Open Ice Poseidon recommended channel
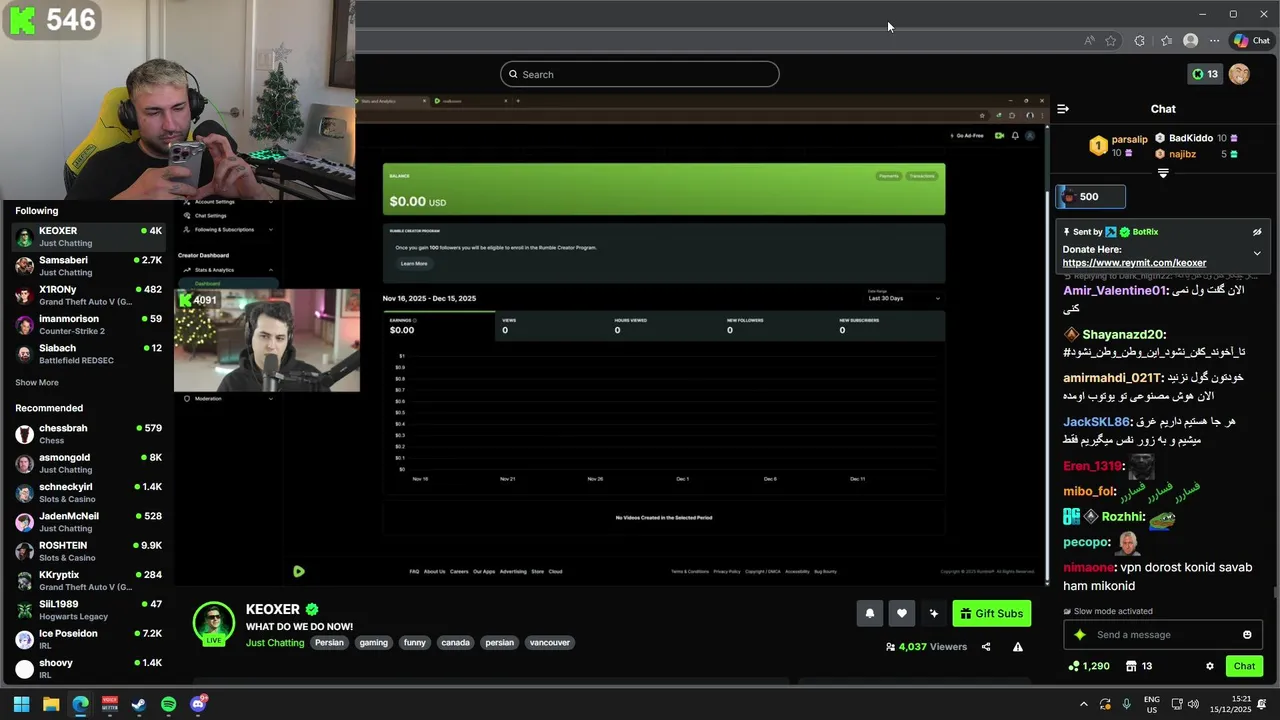Viewport: 1280px width, 720px height. 89,639
